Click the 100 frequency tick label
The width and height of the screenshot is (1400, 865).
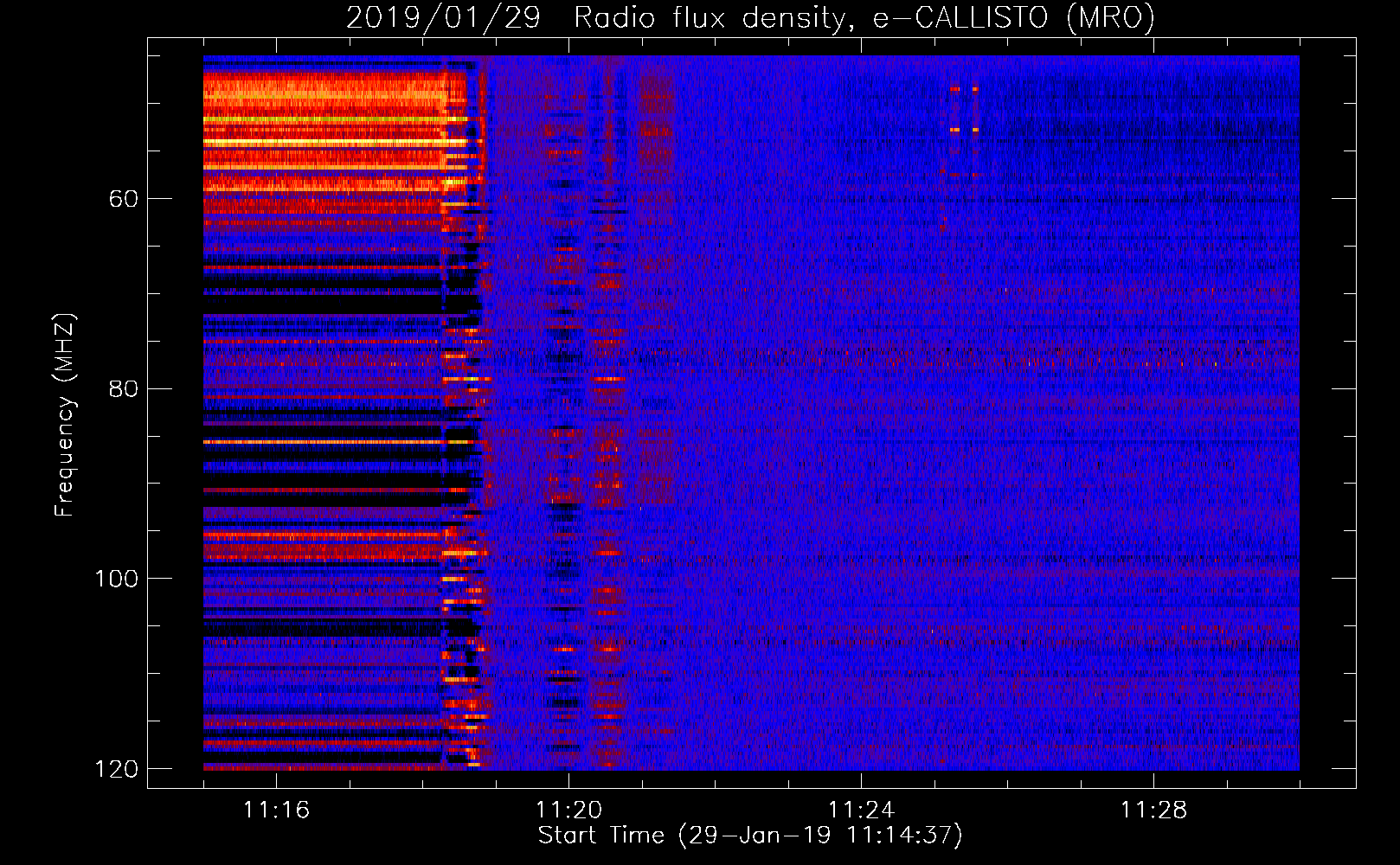[116, 579]
